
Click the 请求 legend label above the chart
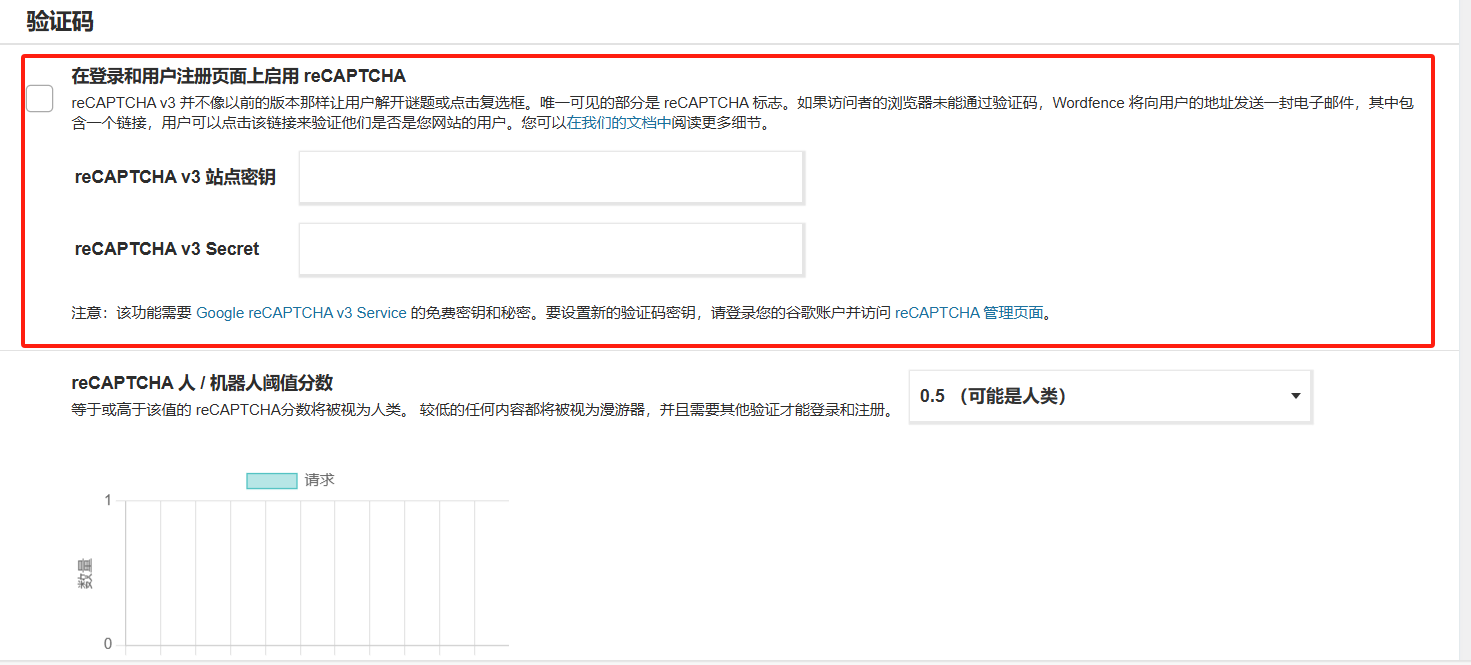click(318, 479)
